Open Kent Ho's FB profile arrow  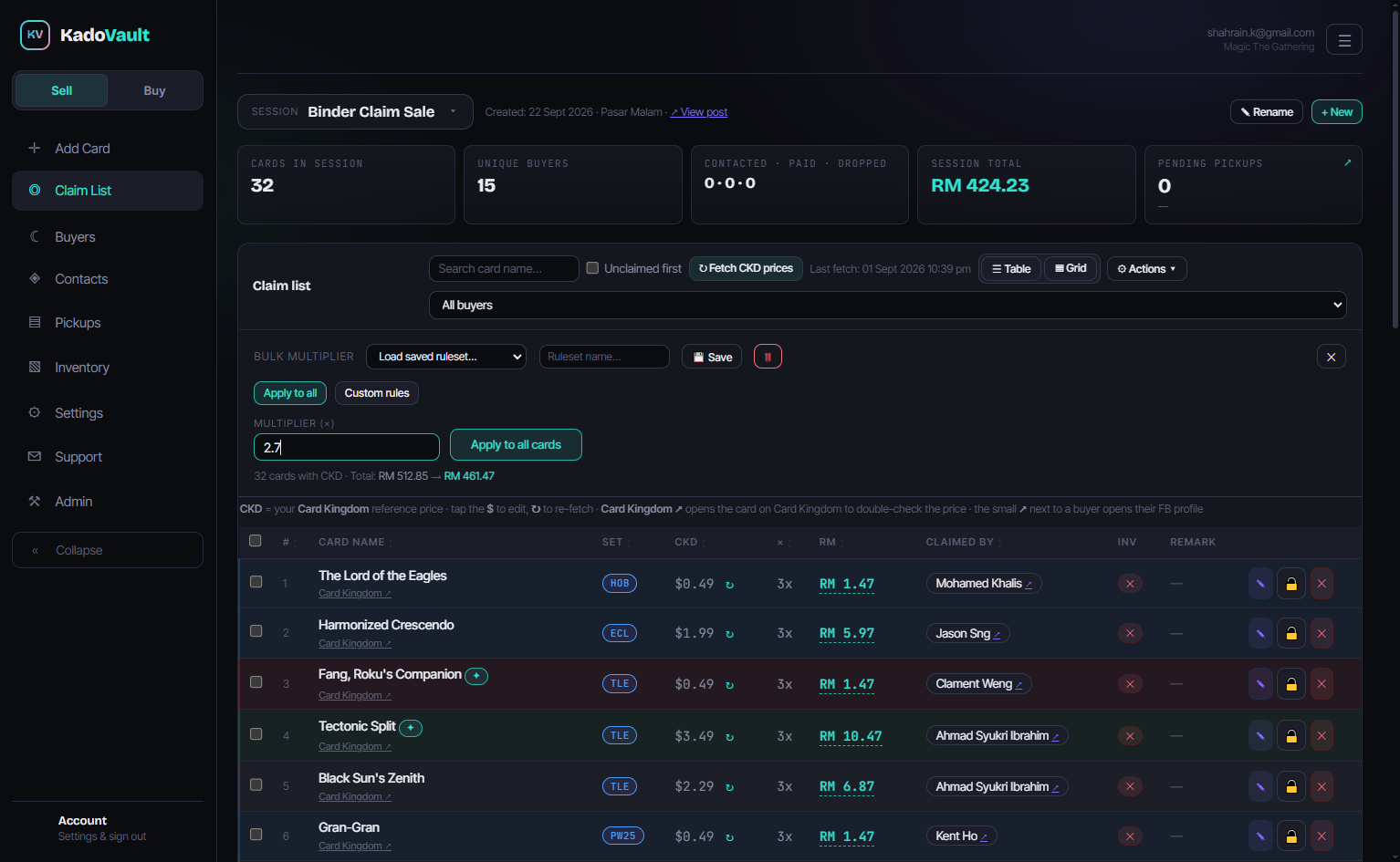(984, 837)
